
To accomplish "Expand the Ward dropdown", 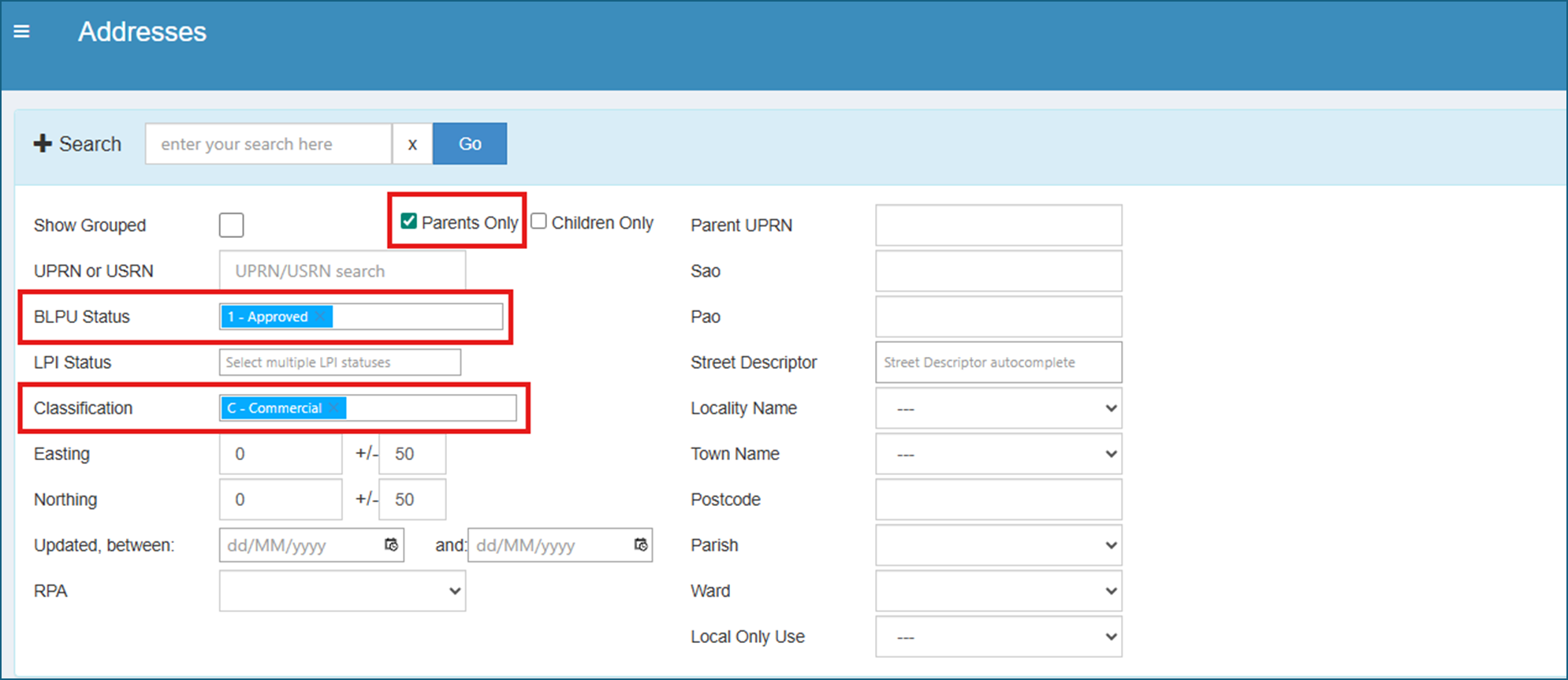I will [999, 591].
